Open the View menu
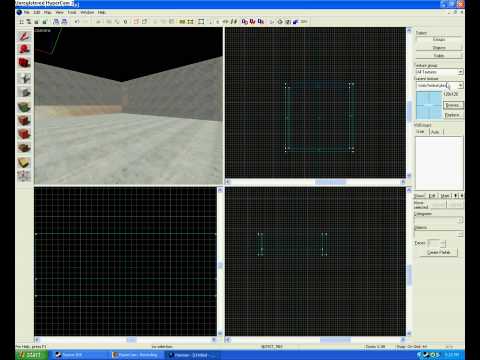The width and height of the screenshot is (480, 360). click(59, 12)
